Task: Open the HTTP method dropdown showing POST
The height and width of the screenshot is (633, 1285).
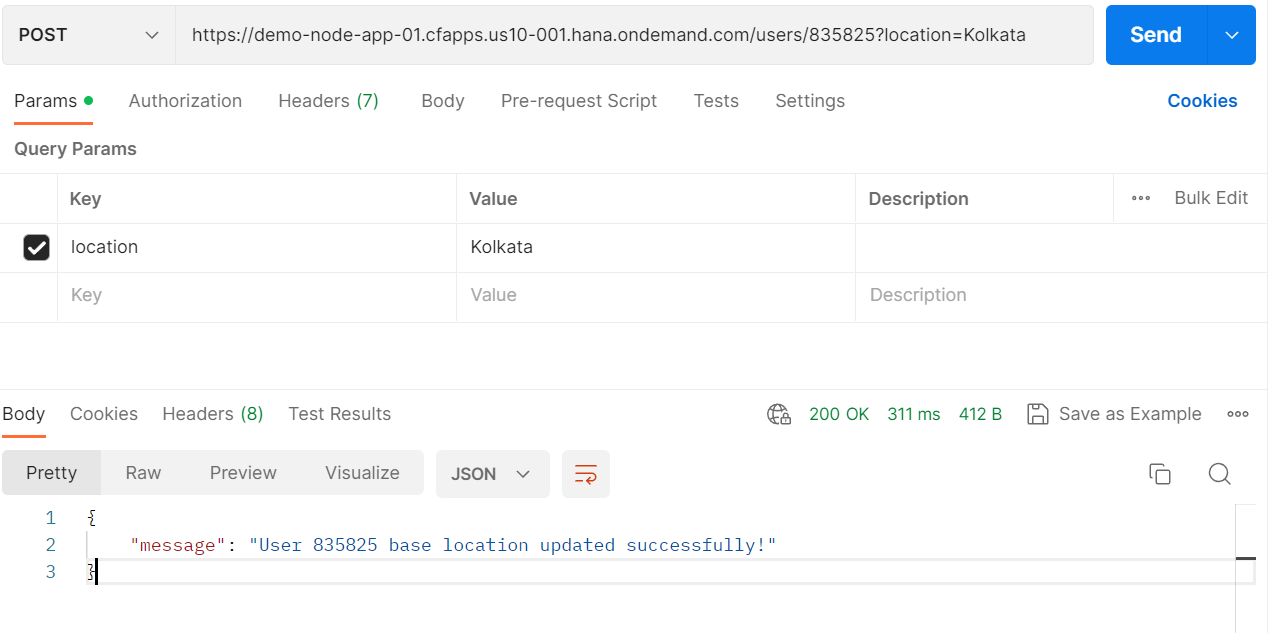Action: [87, 34]
